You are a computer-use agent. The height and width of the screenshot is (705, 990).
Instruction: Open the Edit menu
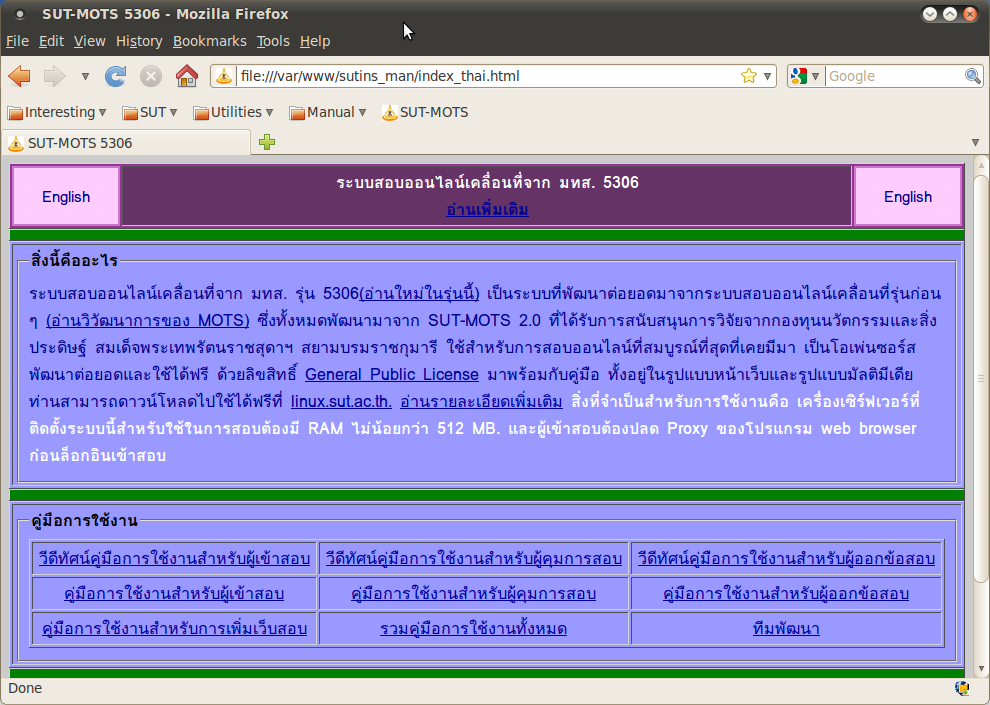pyautogui.click(x=51, y=41)
